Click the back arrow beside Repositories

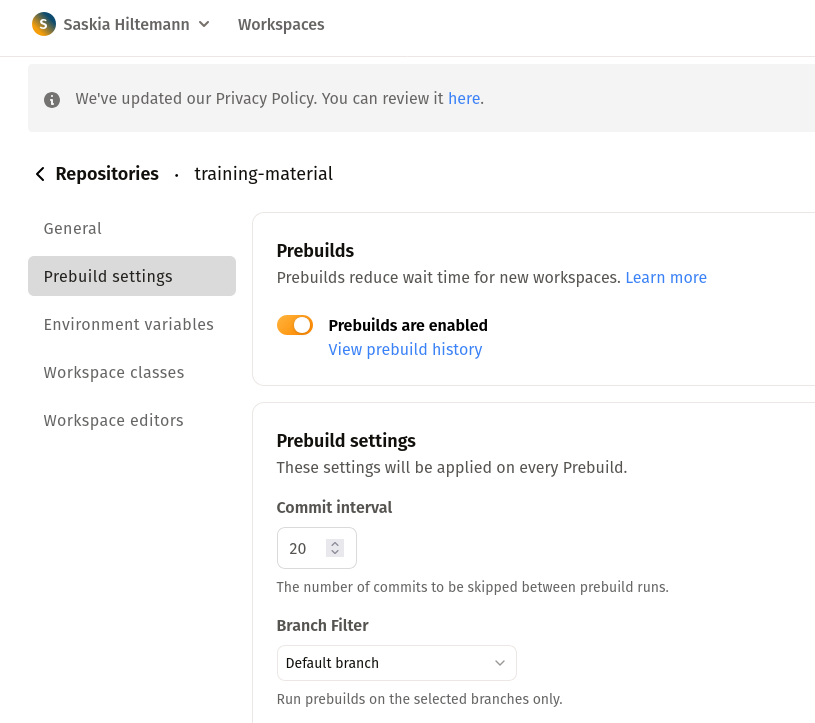40,174
